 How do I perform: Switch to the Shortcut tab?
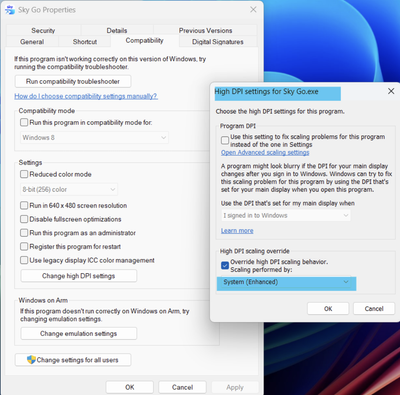(85, 42)
